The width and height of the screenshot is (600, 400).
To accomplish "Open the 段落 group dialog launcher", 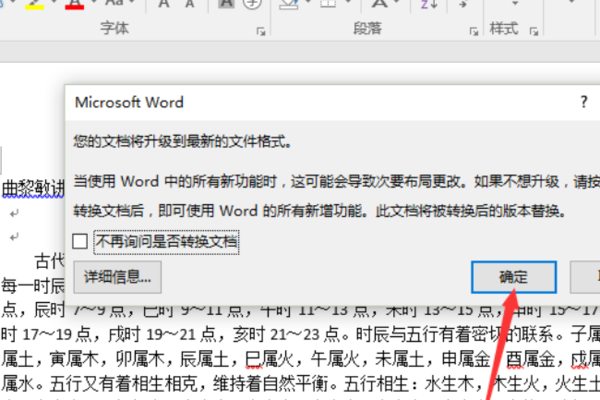I will click(474, 31).
